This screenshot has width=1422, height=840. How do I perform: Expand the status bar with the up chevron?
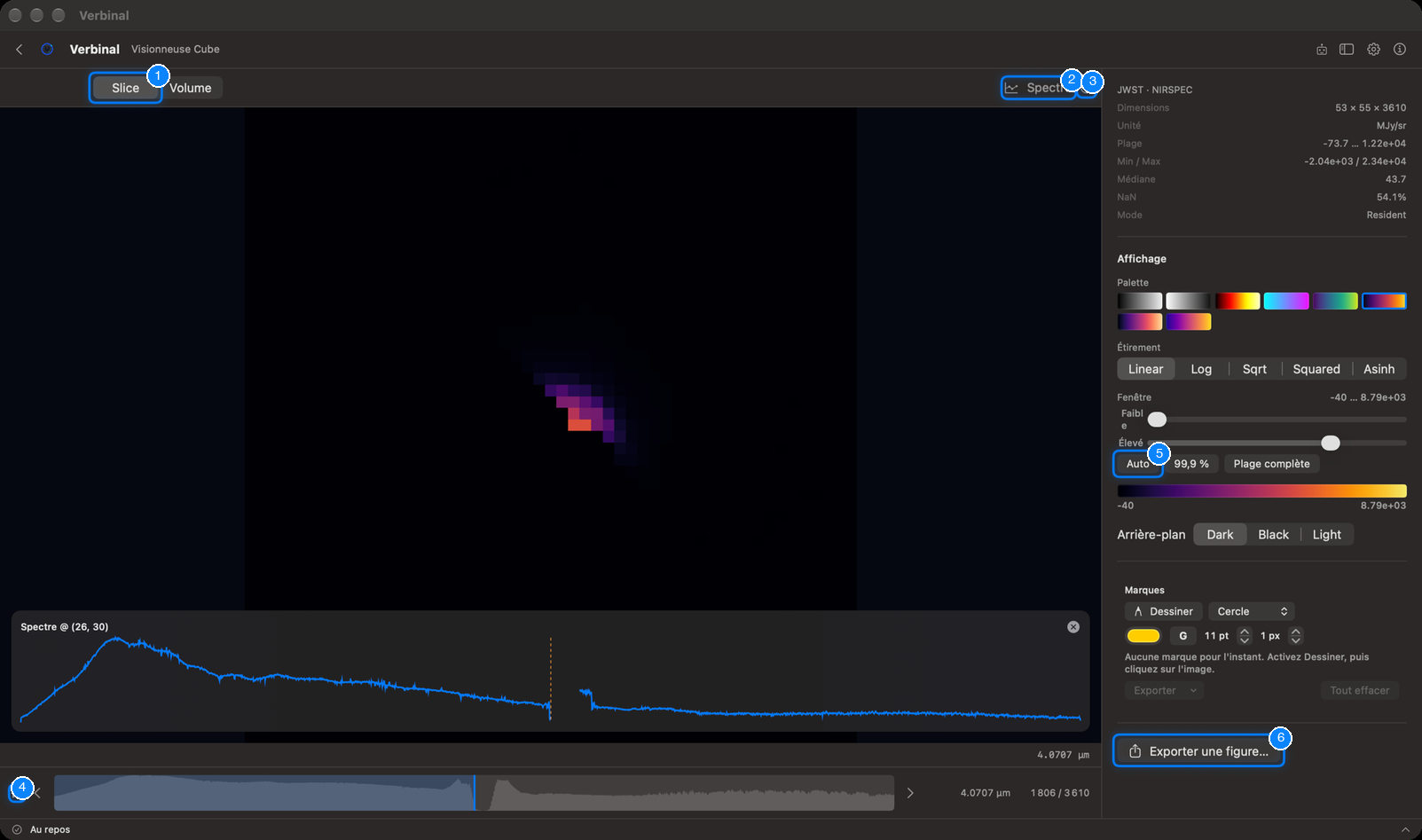tap(1405, 829)
